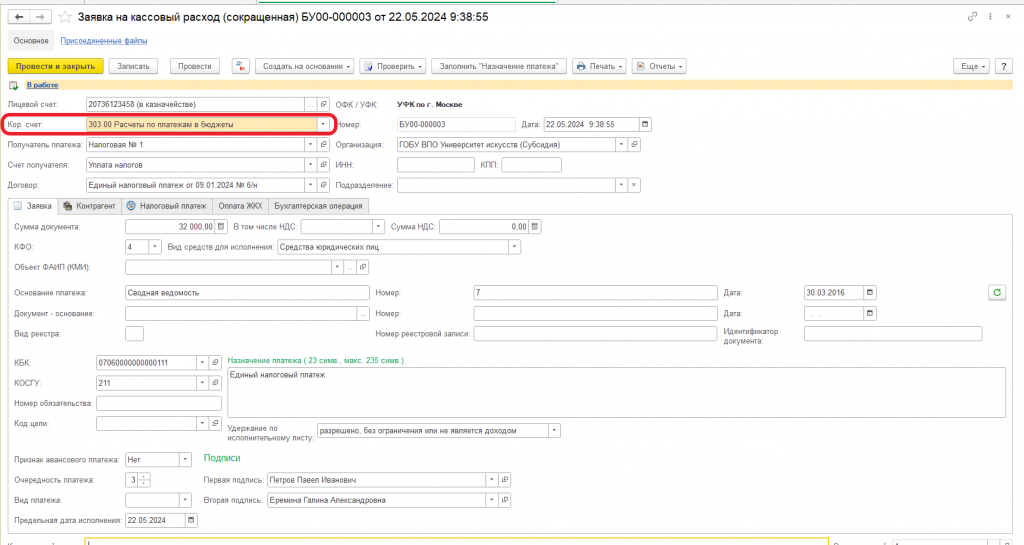Focus the Назначение платежа text area
Image resolution: width=1024 pixels, height=545 pixels.
[x=616, y=392]
